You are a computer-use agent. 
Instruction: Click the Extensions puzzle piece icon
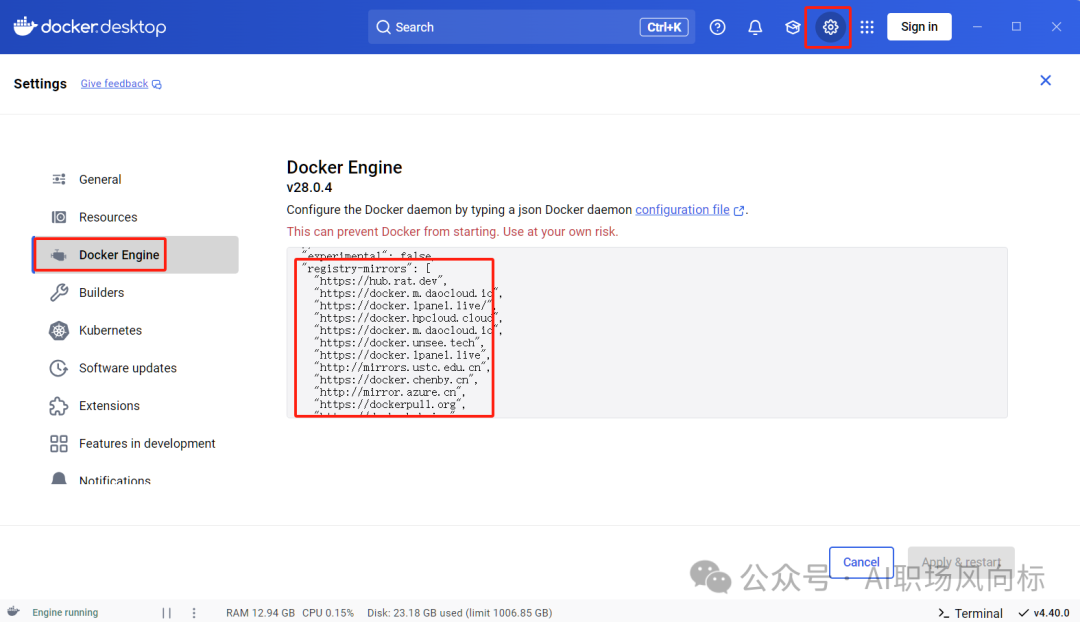(59, 406)
